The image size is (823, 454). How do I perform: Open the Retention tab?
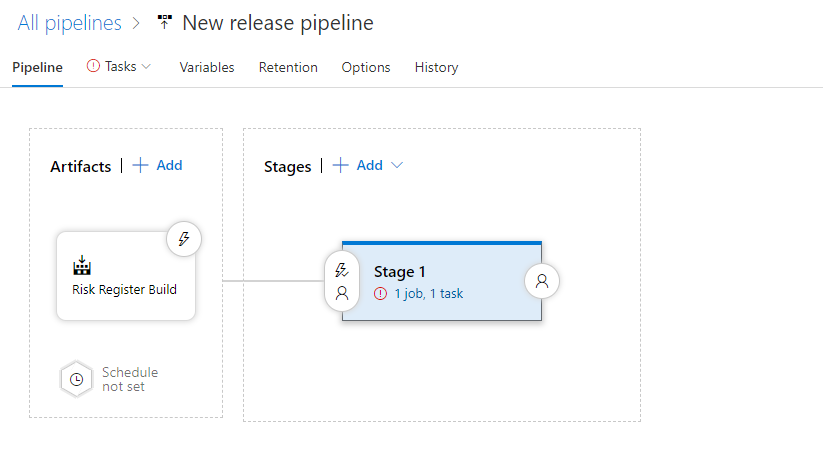pyautogui.click(x=288, y=67)
